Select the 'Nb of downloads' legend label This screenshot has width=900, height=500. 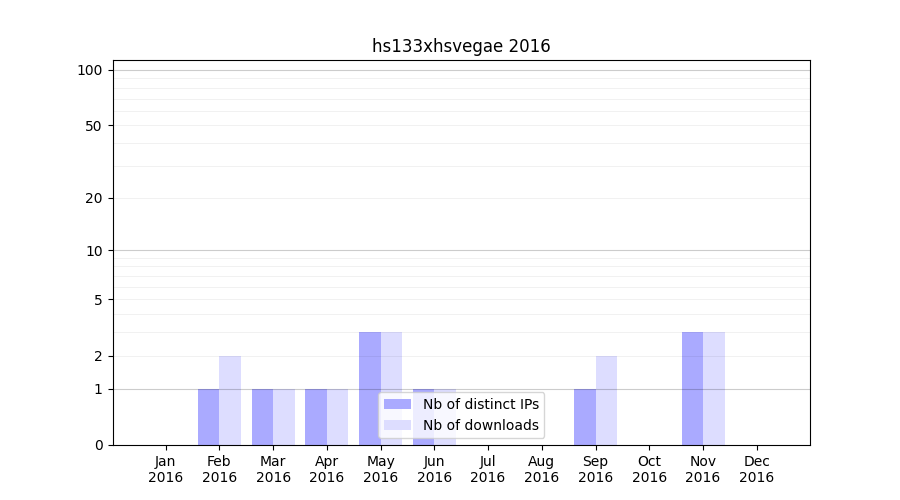click(480, 425)
